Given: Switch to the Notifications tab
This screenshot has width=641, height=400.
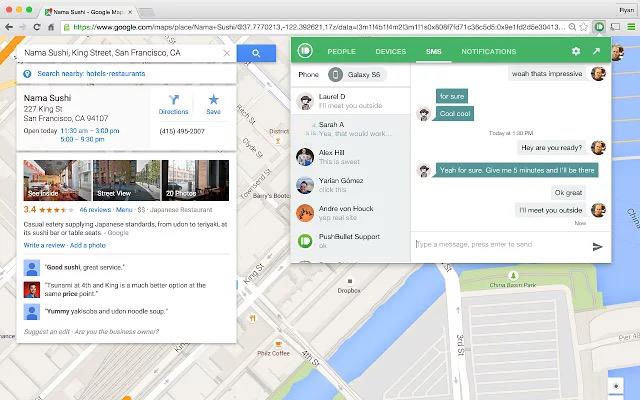Looking at the screenshot, I should click(489, 52).
